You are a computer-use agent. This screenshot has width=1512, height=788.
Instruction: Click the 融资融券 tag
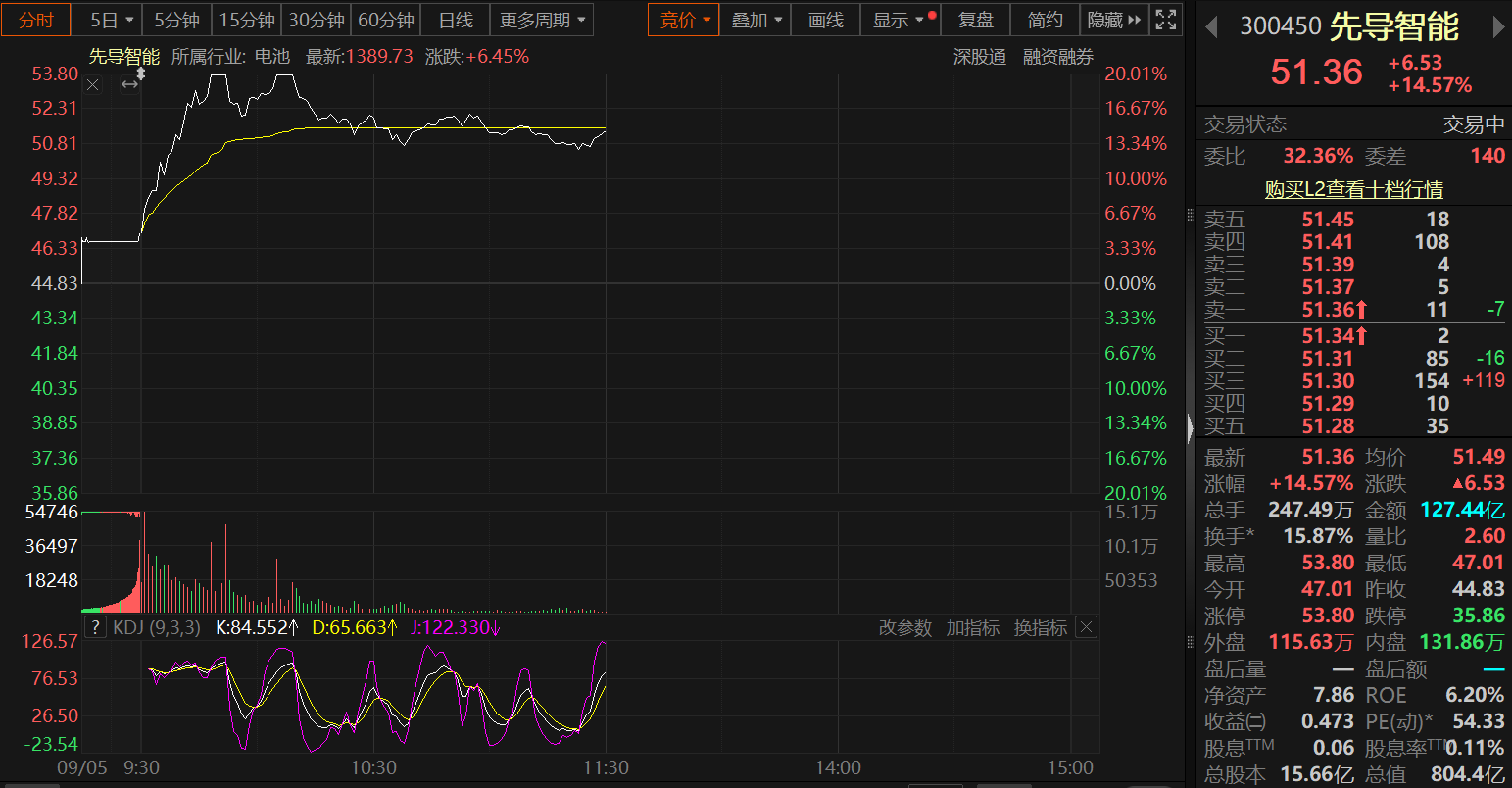pyautogui.click(x=1058, y=57)
